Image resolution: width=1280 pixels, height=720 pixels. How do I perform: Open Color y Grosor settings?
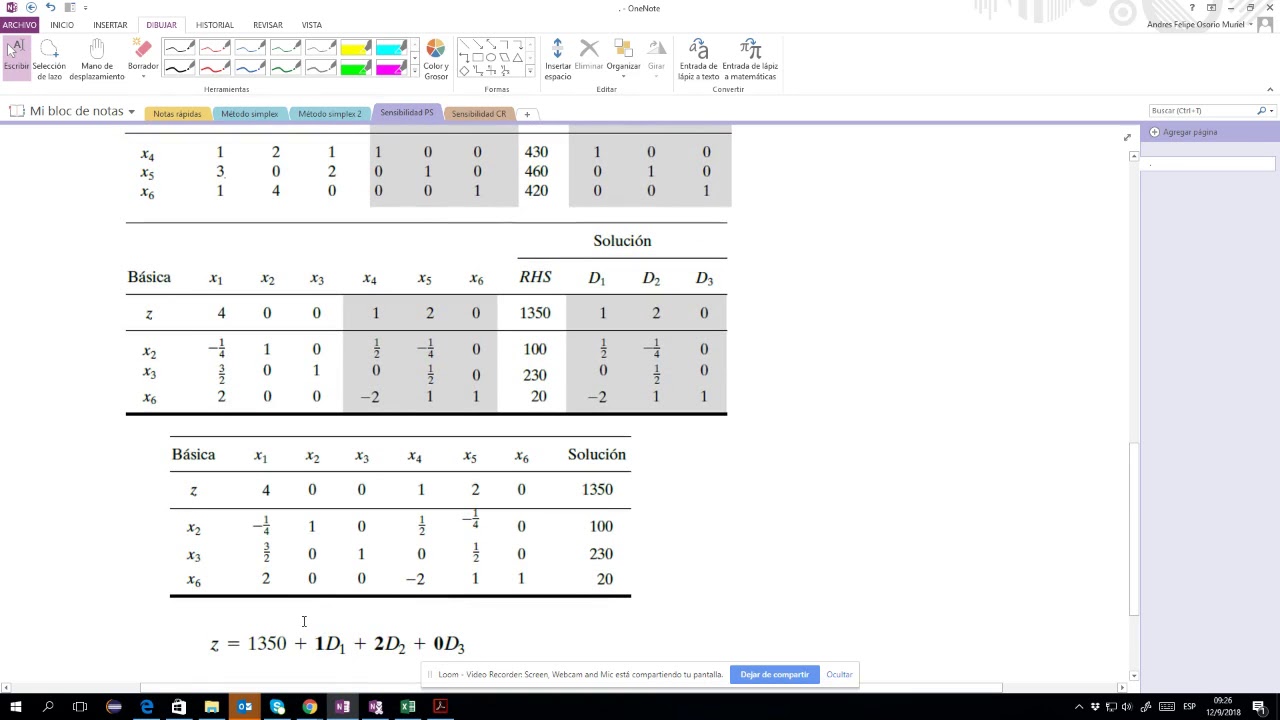click(436, 59)
